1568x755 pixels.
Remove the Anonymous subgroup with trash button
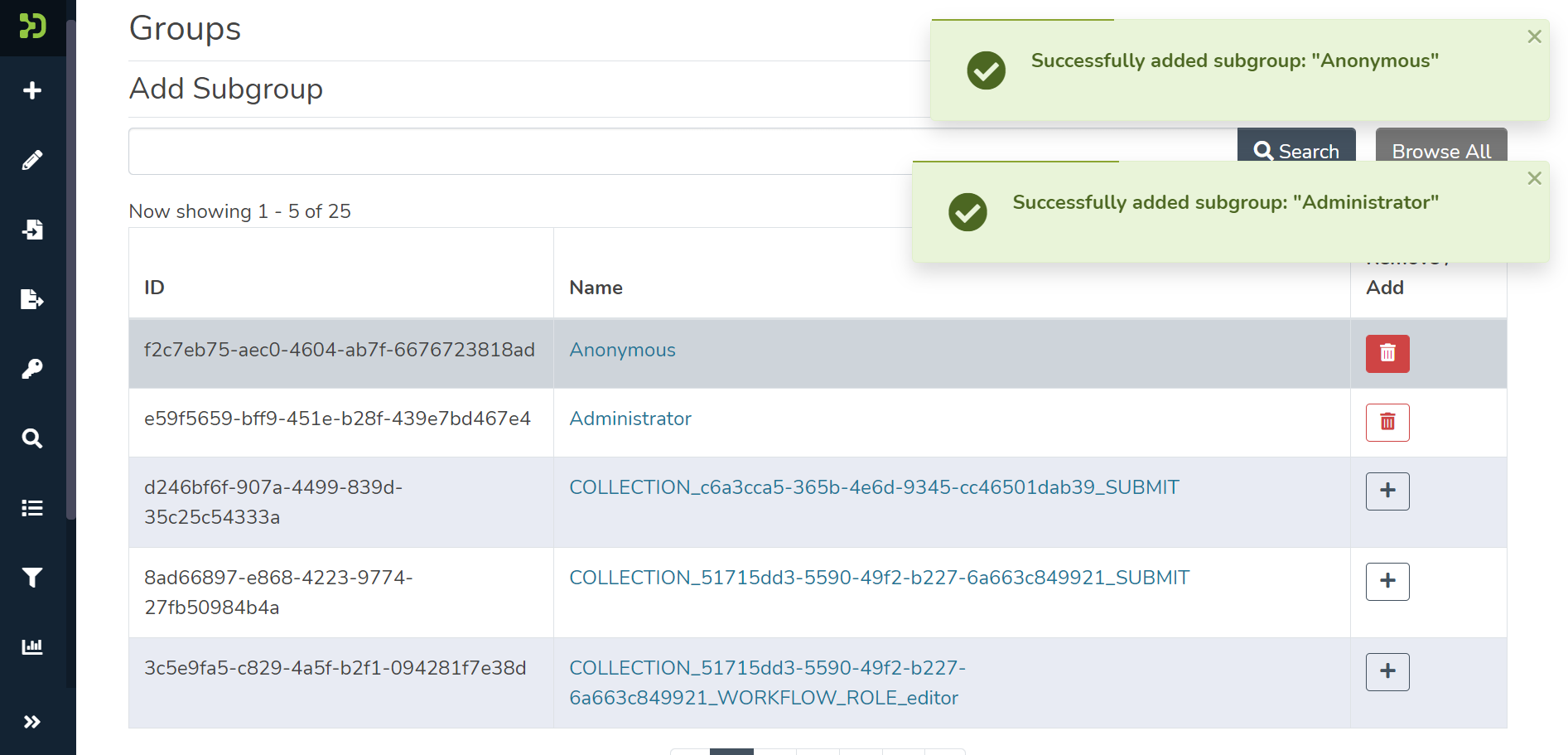point(1387,354)
